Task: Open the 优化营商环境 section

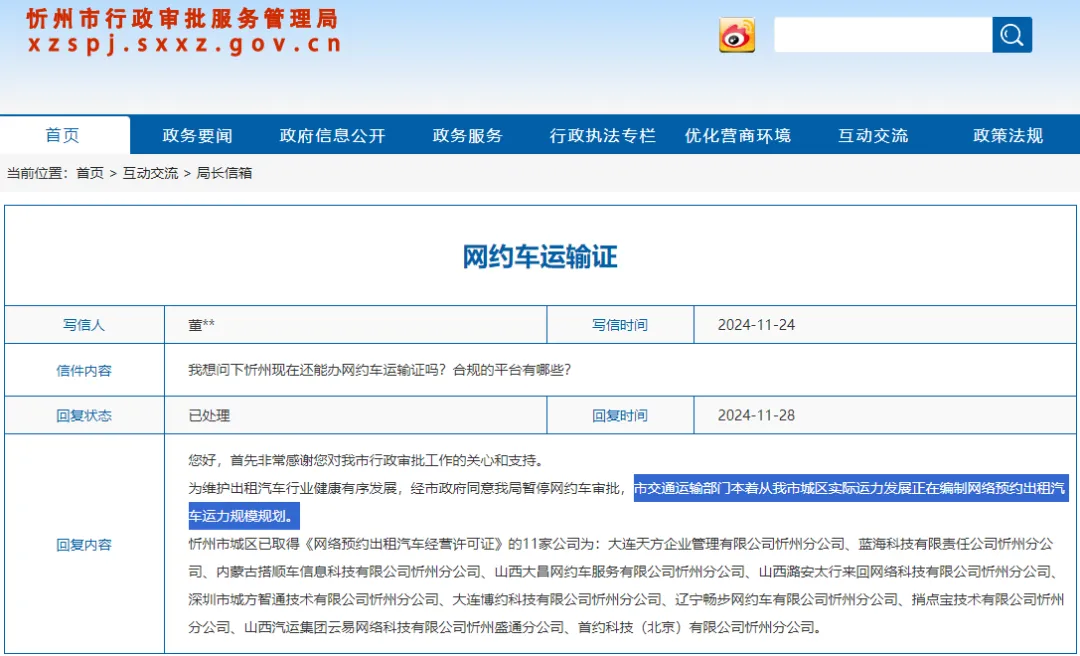Action: pos(738,134)
